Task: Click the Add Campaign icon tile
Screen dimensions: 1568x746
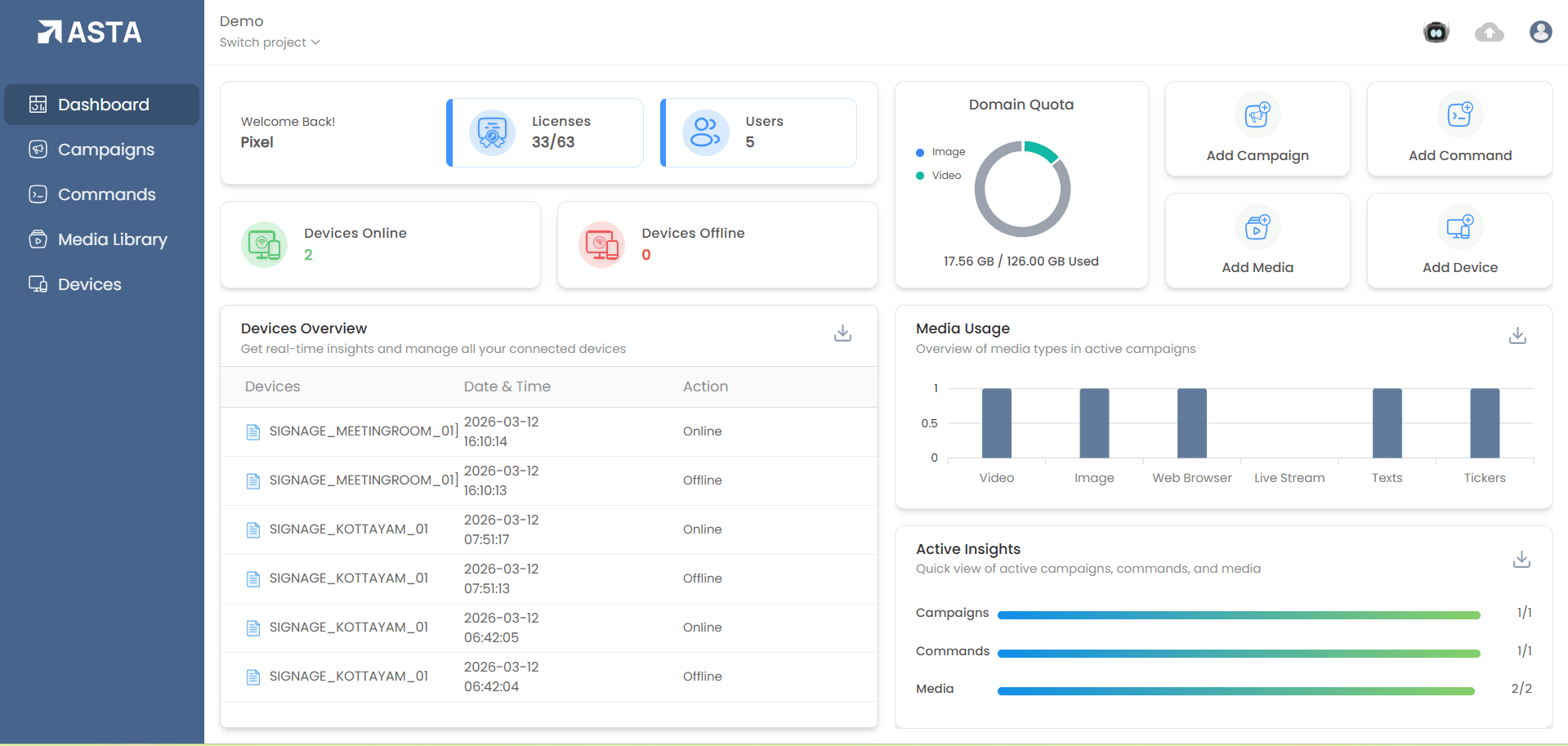Action: point(1257,129)
